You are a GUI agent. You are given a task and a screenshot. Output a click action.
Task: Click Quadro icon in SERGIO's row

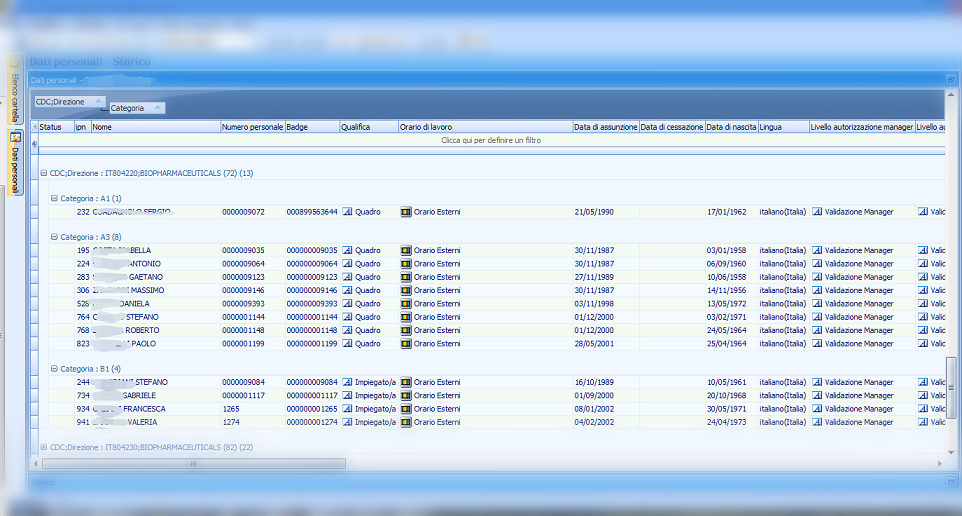tap(347, 212)
